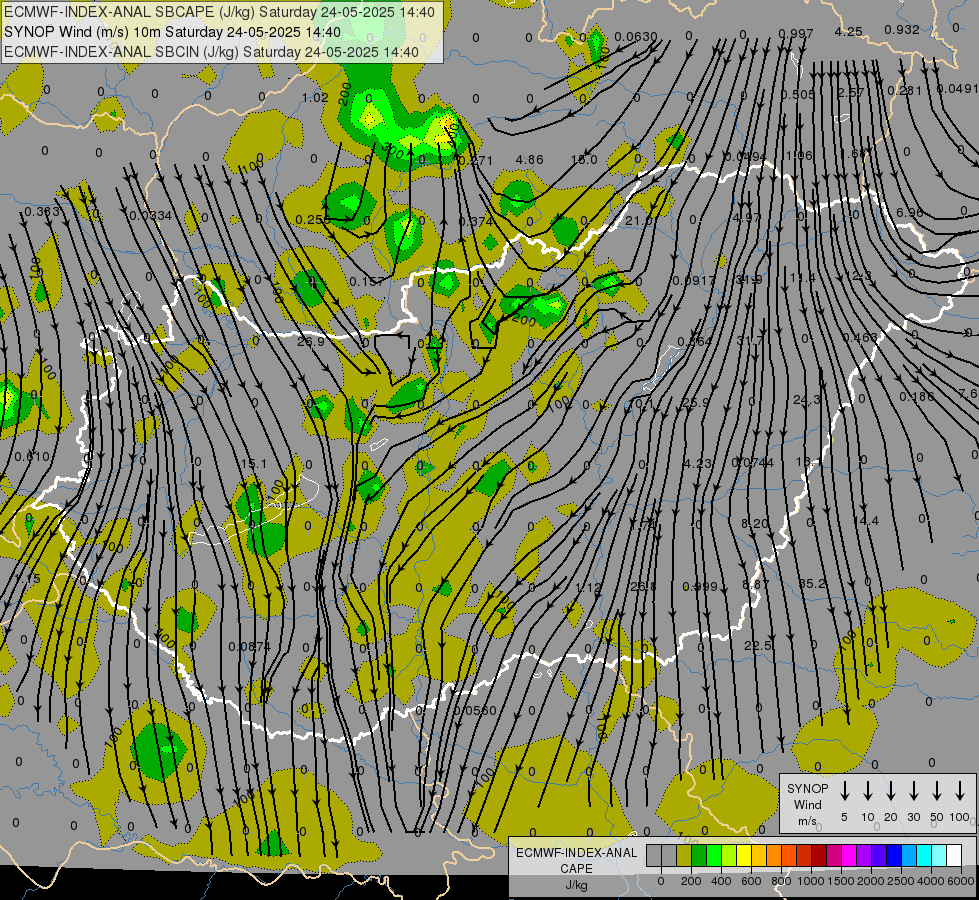
Task: Click the 400 tick label on CAPE scale
Action: 721,881
